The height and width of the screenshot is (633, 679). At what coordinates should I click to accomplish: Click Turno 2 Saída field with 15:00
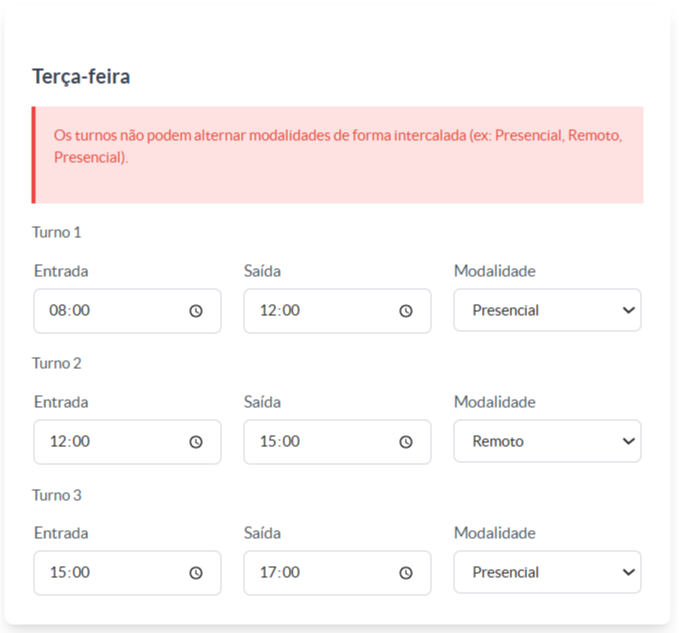(337, 442)
